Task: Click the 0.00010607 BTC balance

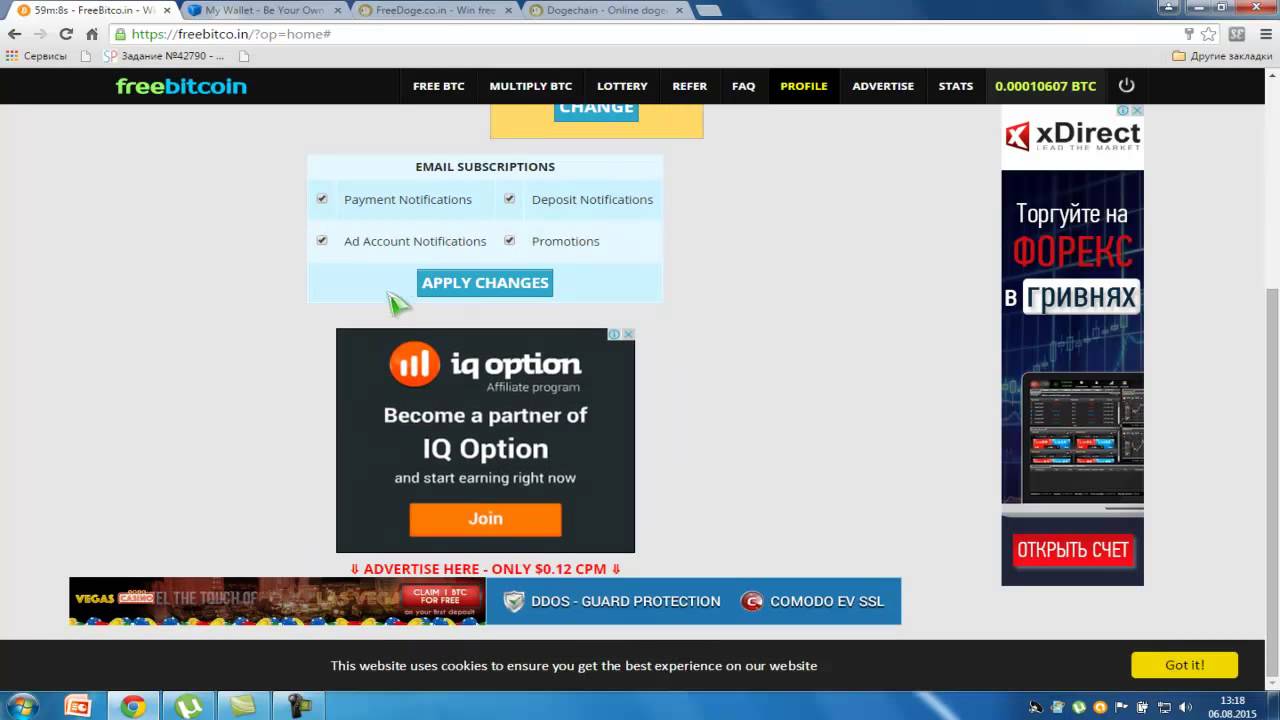Action: (1046, 86)
